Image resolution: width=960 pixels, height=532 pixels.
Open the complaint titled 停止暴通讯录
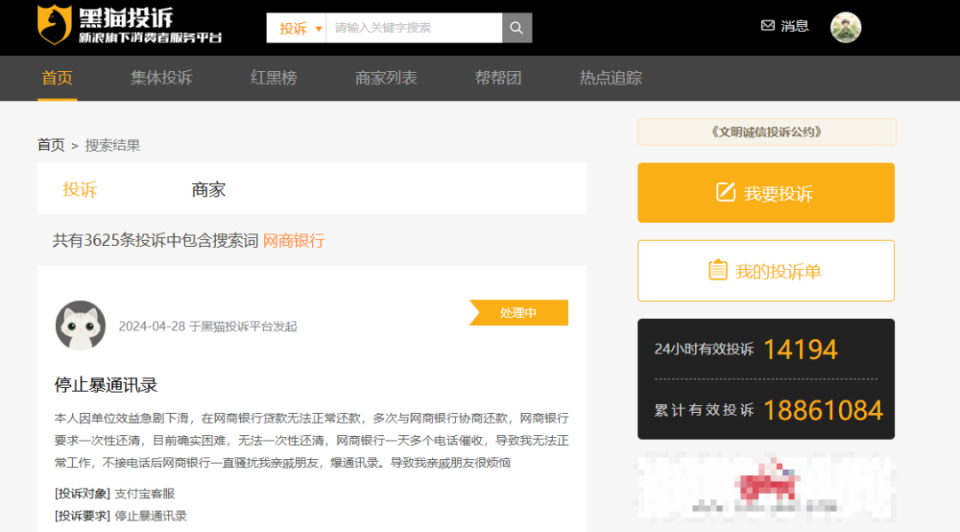coord(106,385)
